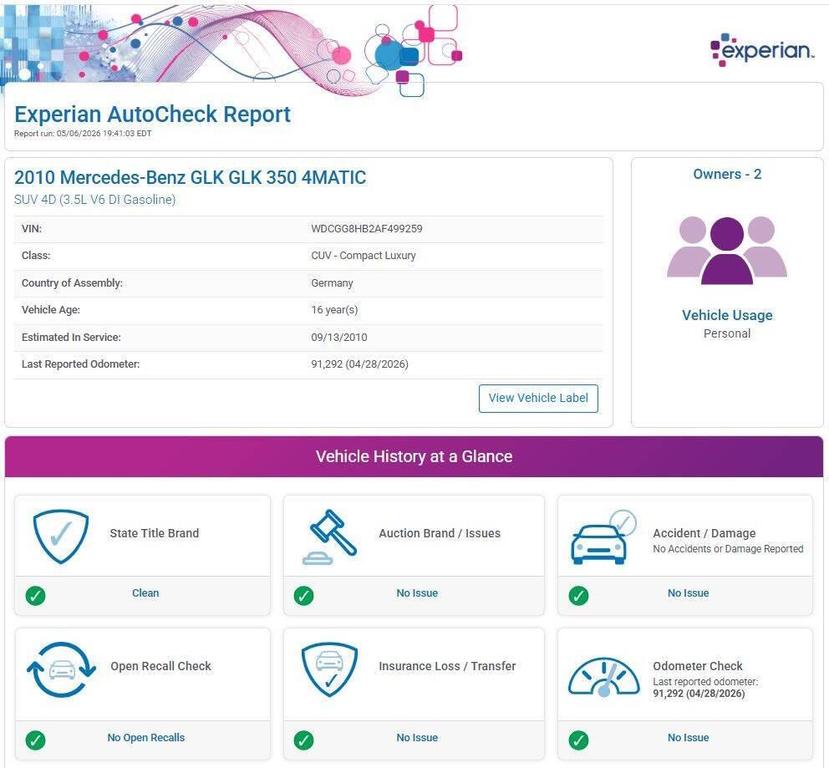Open No Issue under Insurance Loss / Transfer
This screenshot has height=768, width=829.
click(417, 737)
